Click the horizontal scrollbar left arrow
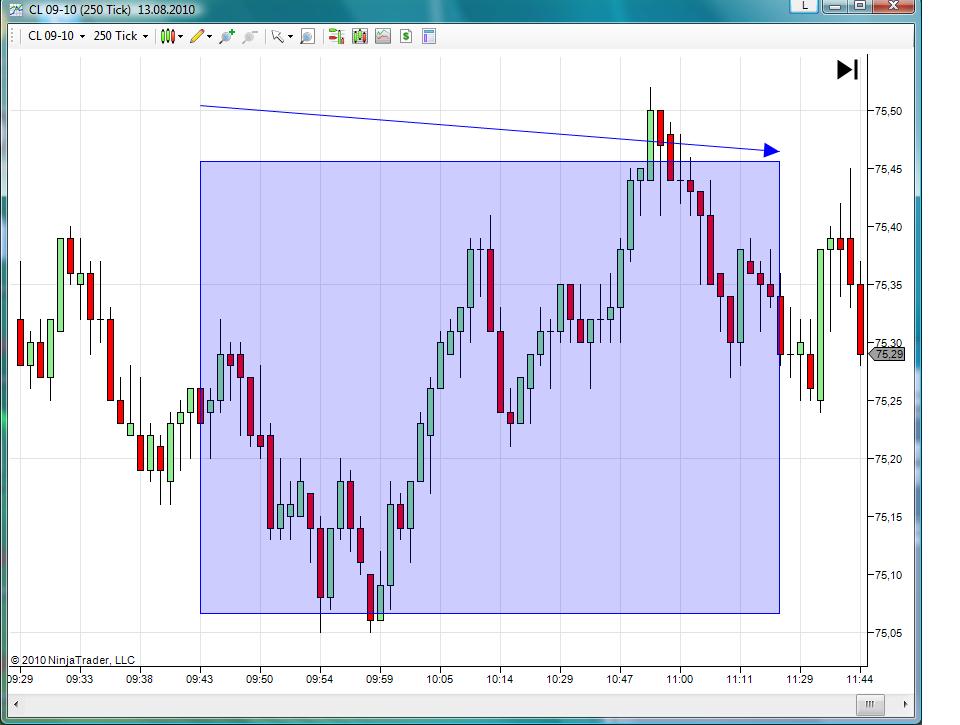960x725 pixels. (16, 704)
